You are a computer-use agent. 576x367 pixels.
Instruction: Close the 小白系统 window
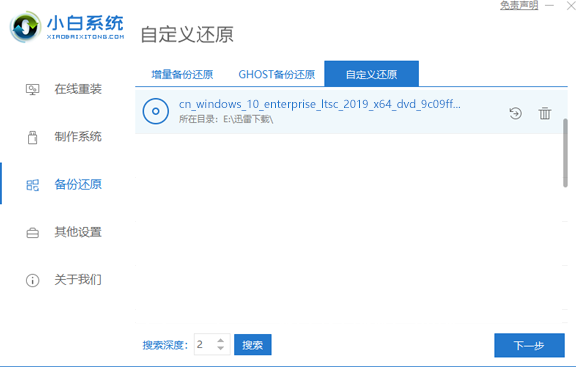tap(571, 6)
